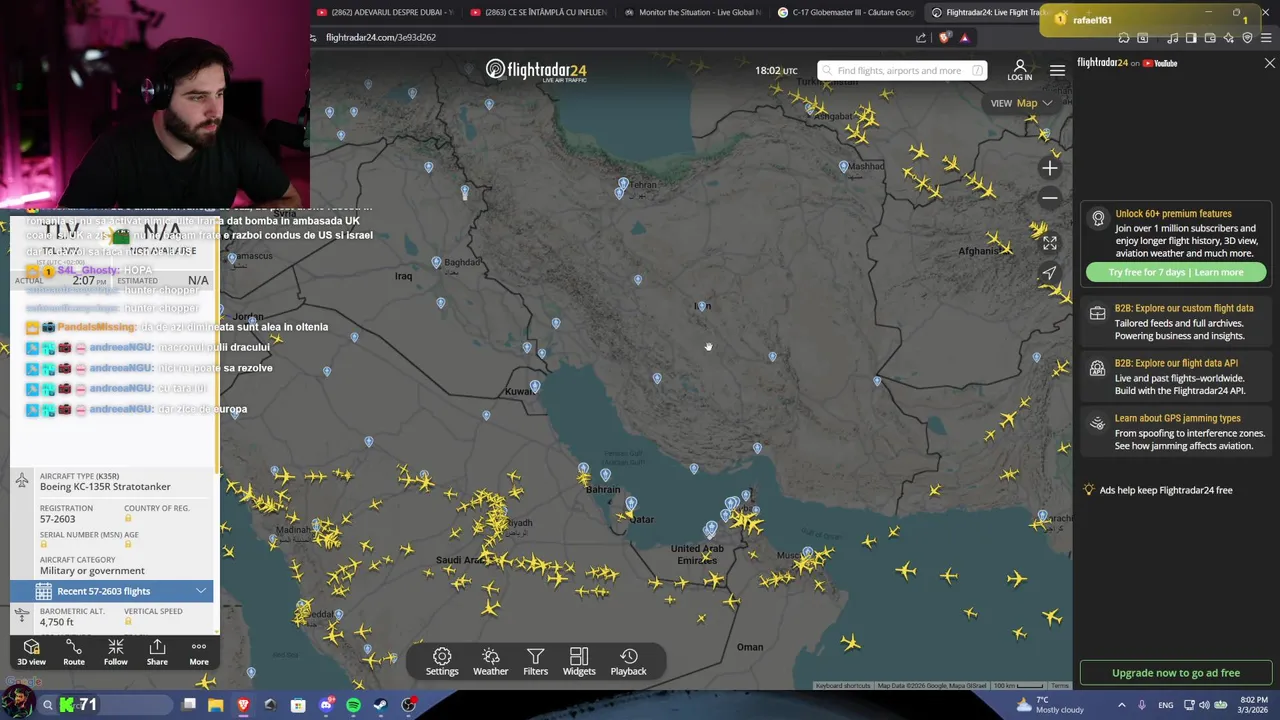Click Boeing KC-135R Stratotanker aircraft type text
This screenshot has width=1280, height=720.
pos(105,486)
